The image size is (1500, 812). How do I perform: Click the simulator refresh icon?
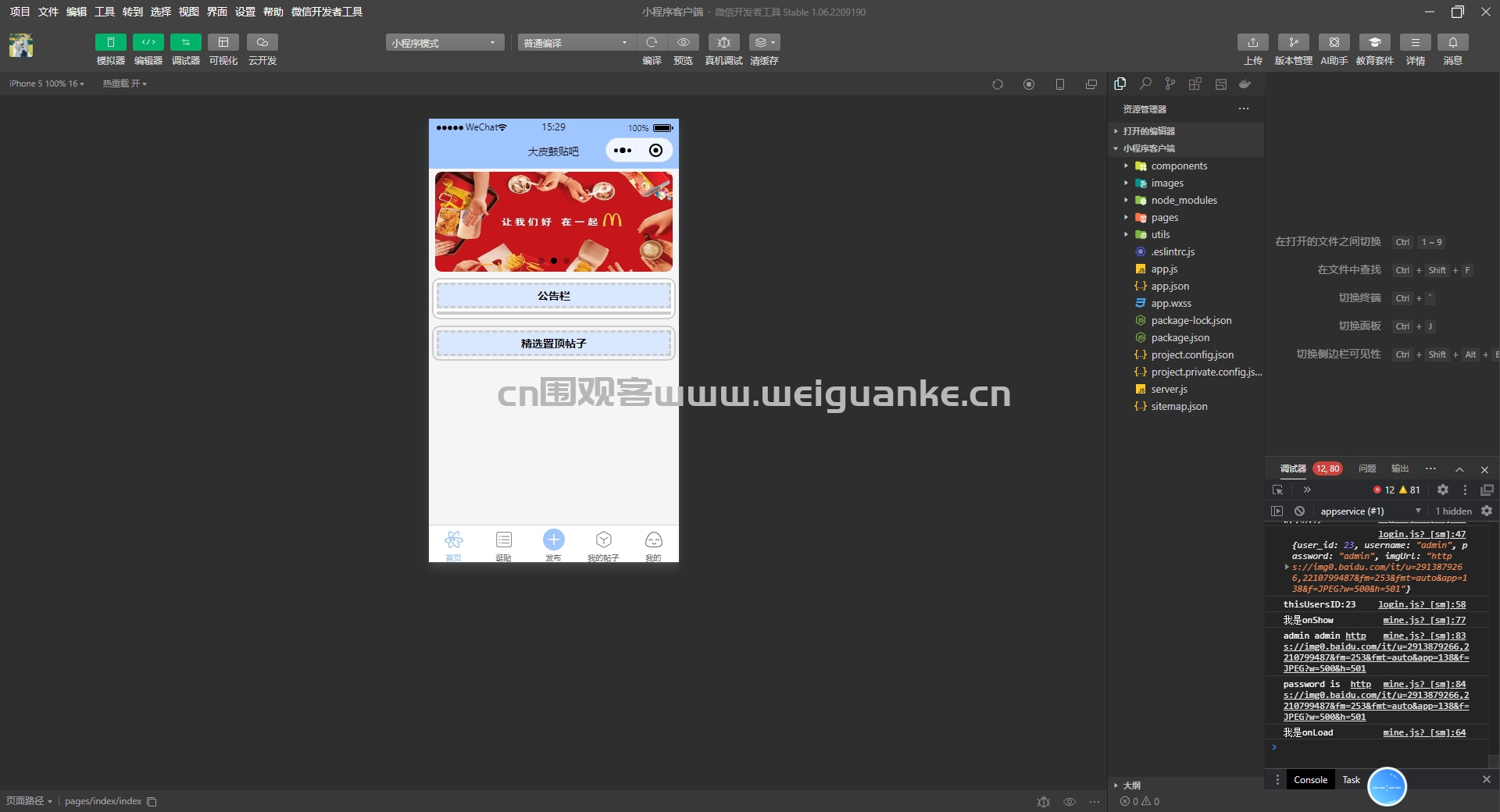998,84
